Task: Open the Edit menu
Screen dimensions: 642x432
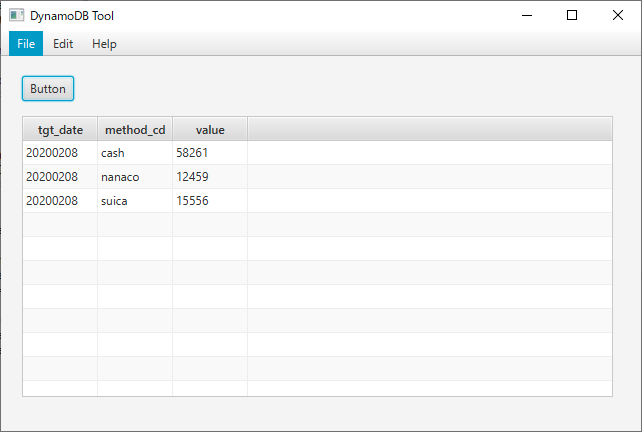Action: 63,43
